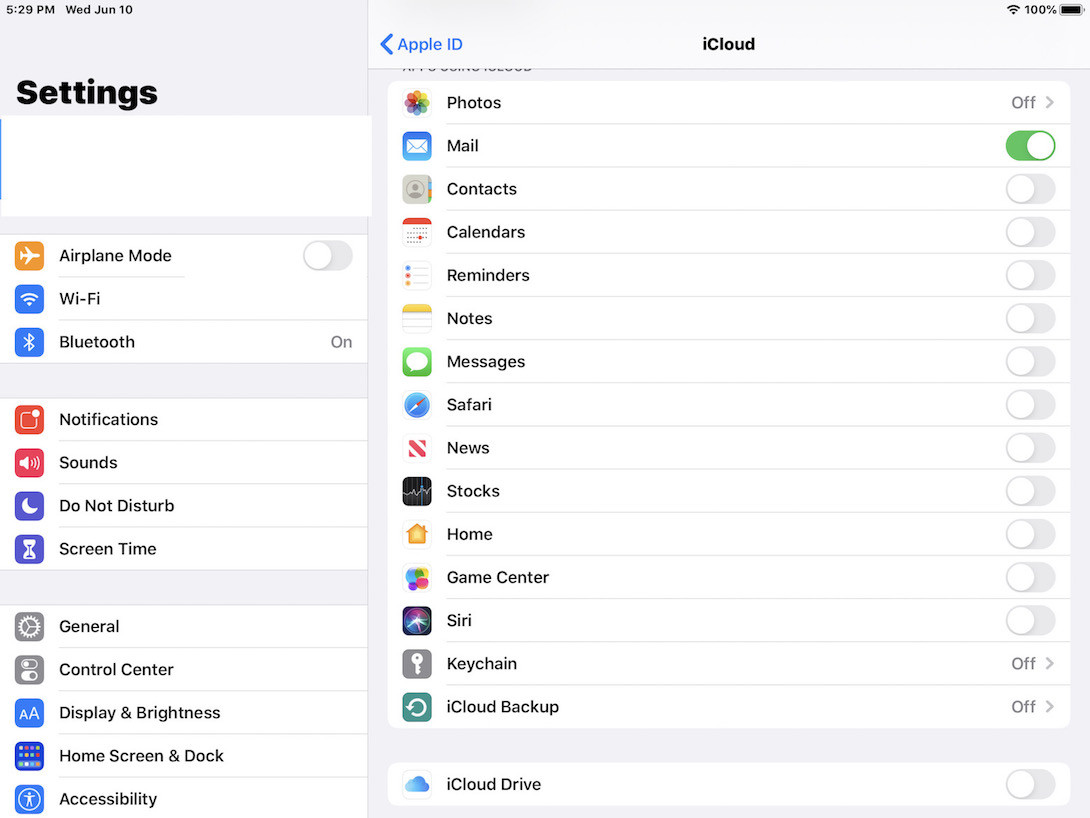This screenshot has width=1090, height=818.
Task: Tap the Home house icon
Action: [417, 534]
